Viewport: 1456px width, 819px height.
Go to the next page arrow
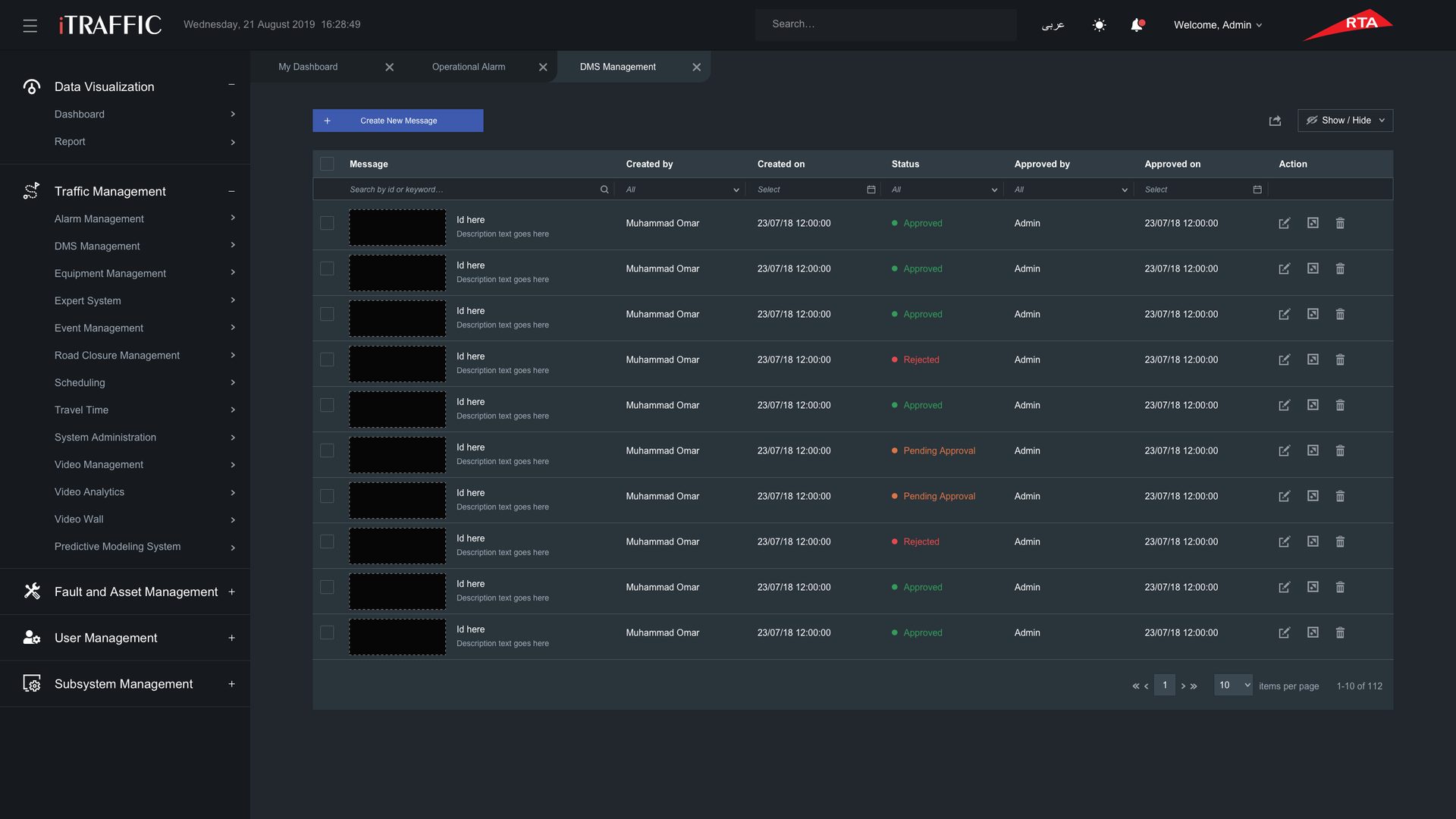[1183, 686]
